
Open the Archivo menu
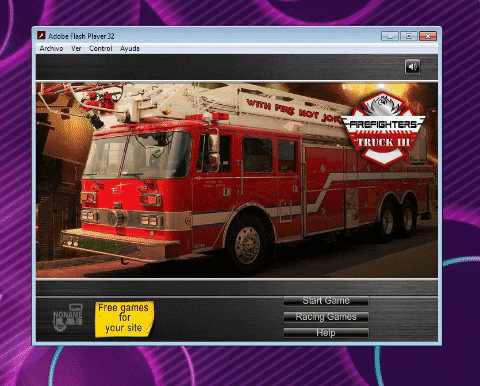point(51,49)
